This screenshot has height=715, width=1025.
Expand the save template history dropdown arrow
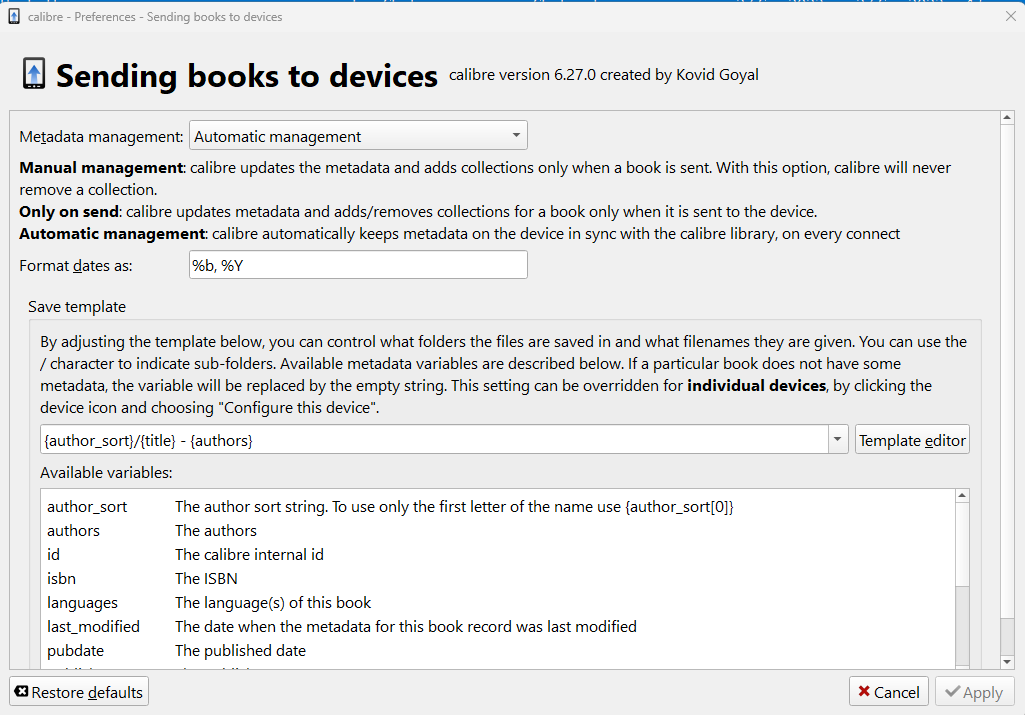click(x=837, y=439)
